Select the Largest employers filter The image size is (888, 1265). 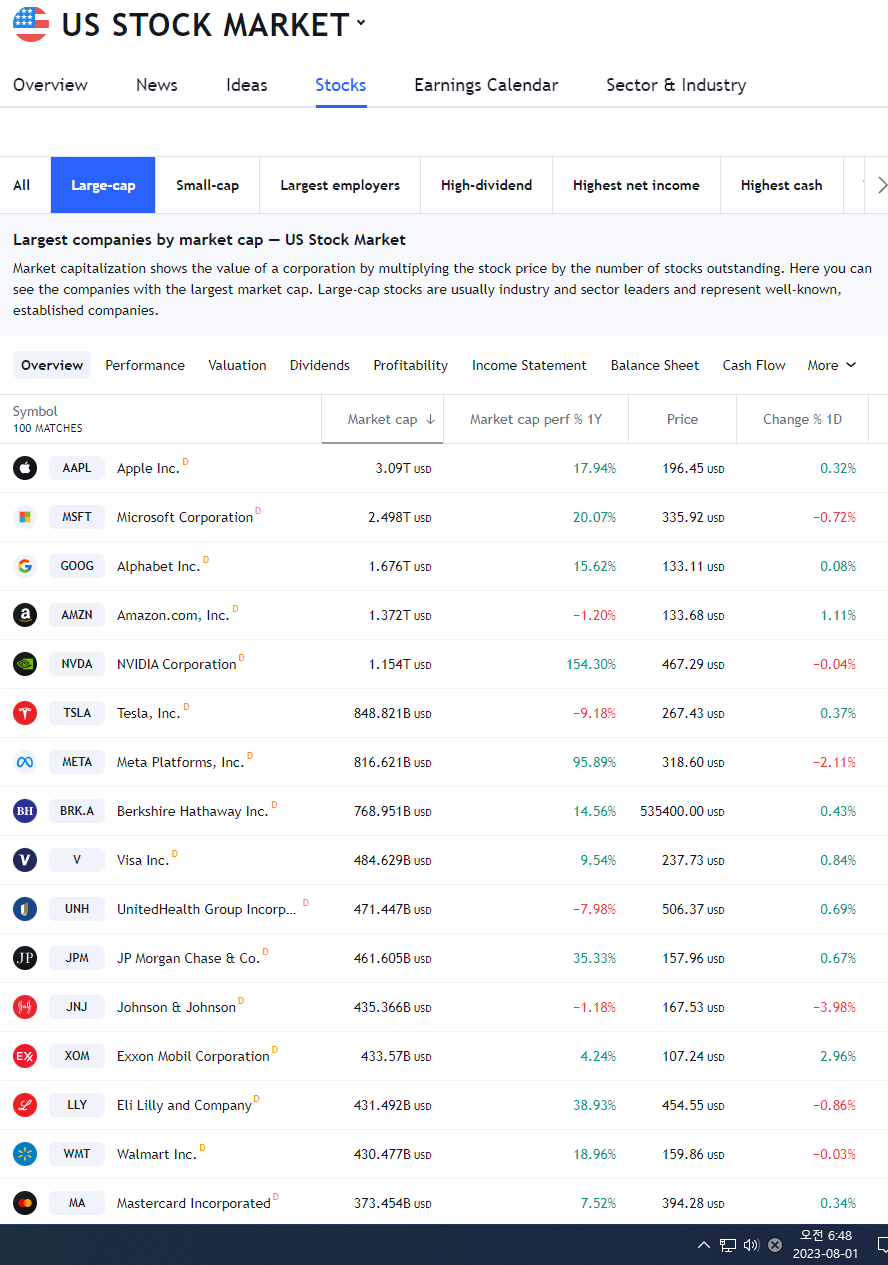(x=340, y=185)
